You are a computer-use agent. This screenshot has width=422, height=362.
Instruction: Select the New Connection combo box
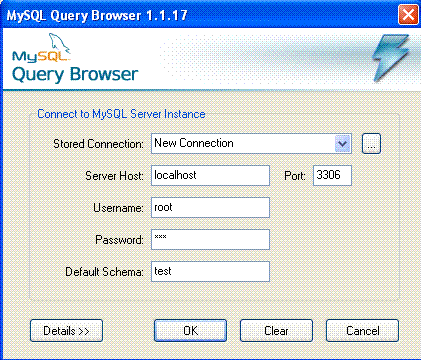[251, 144]
